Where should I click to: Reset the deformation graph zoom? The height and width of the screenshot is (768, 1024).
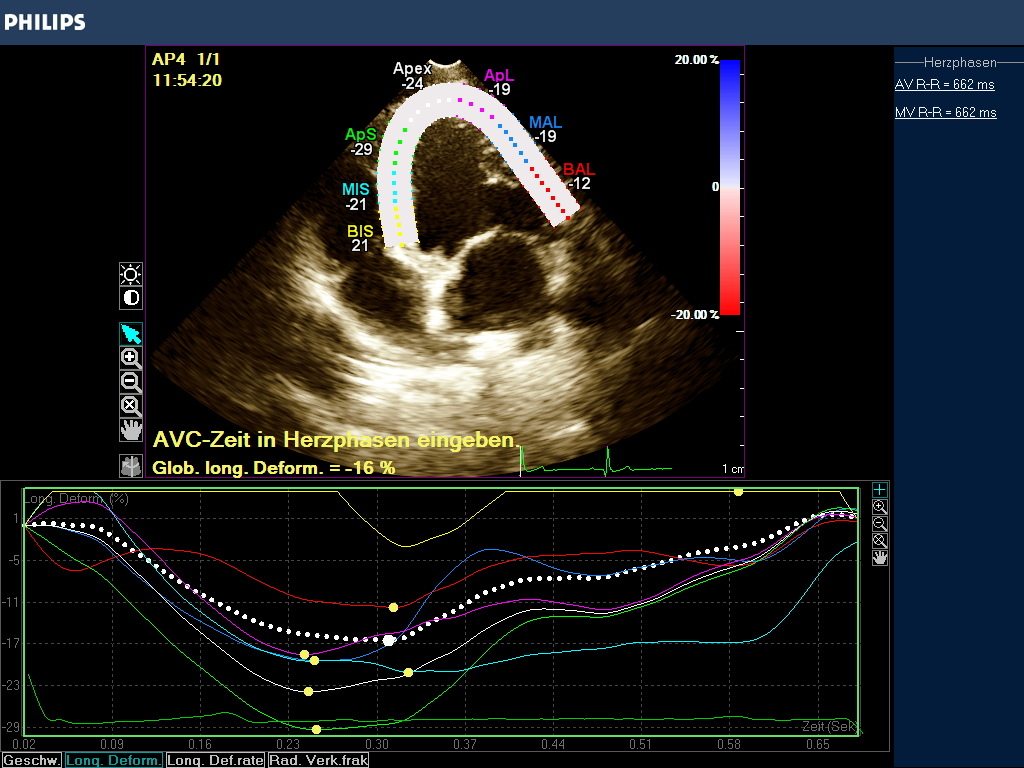click(880, 541)
